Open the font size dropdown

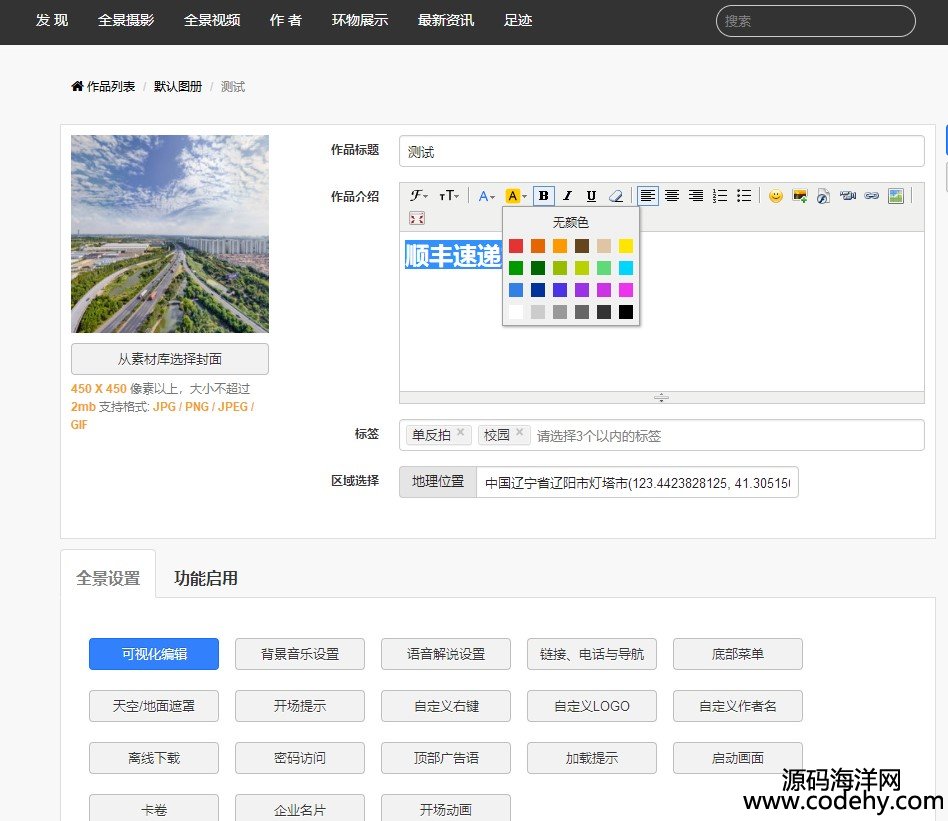click(x=449, y=196)
